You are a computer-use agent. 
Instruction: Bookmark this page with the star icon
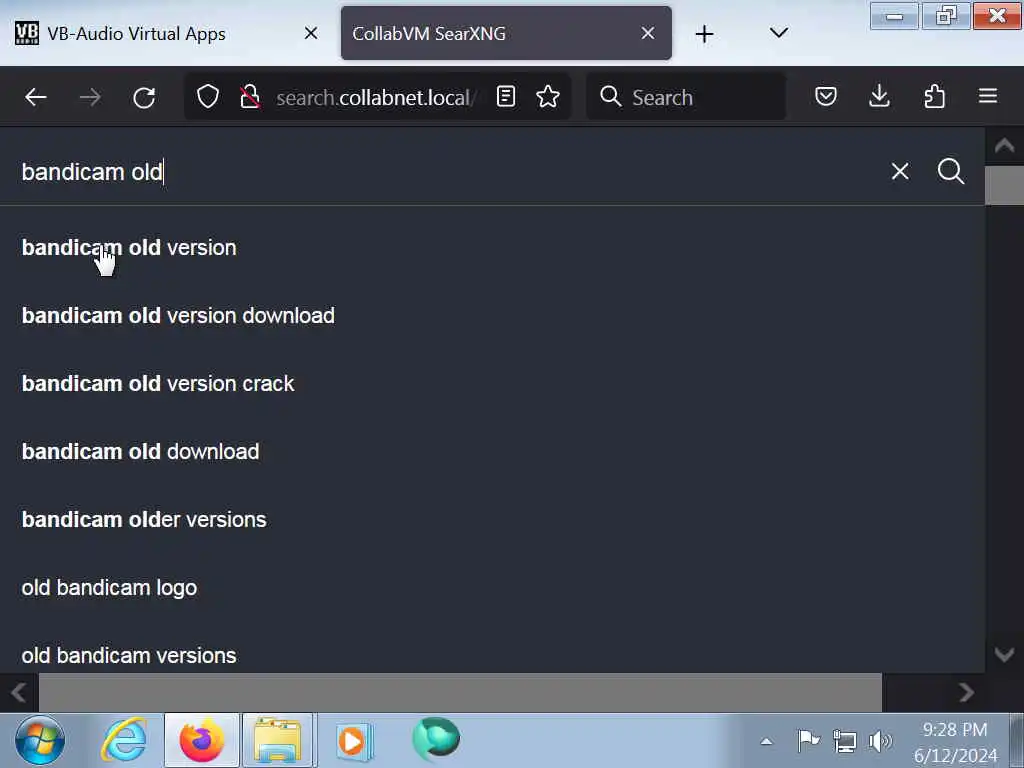point(548,97)
